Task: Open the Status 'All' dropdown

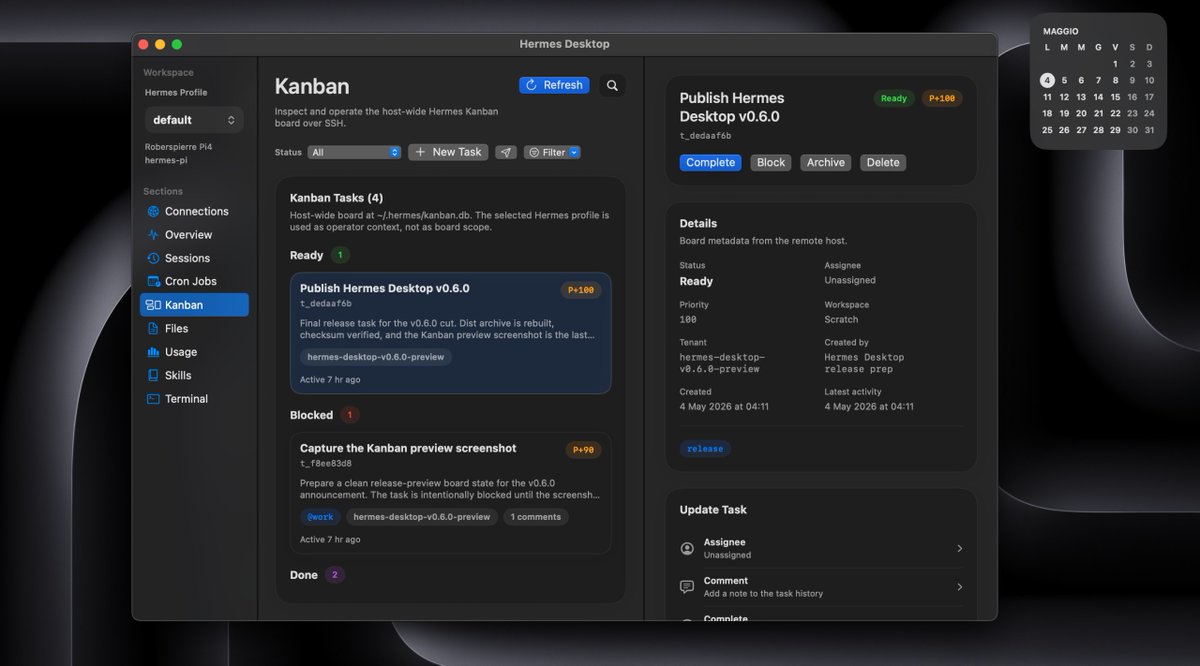Action: pos(355,152)
